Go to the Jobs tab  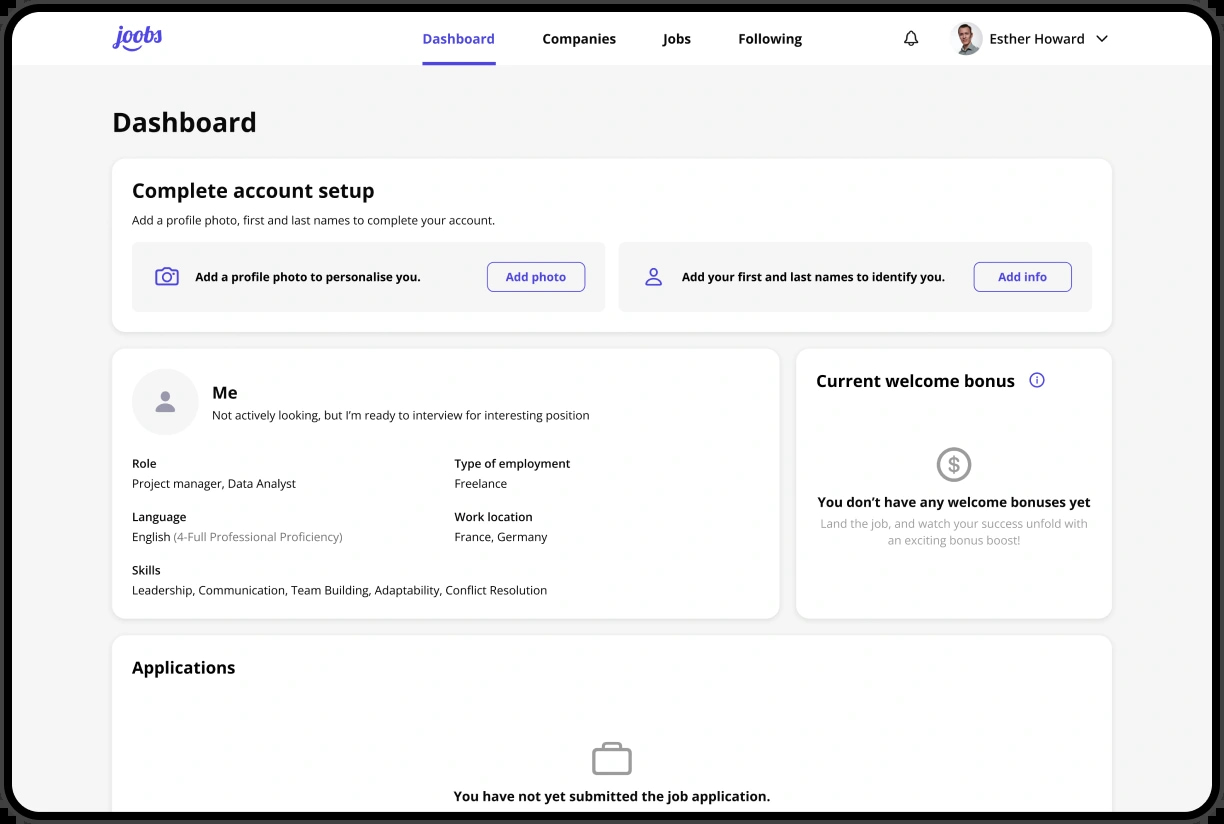coord(677,39)
